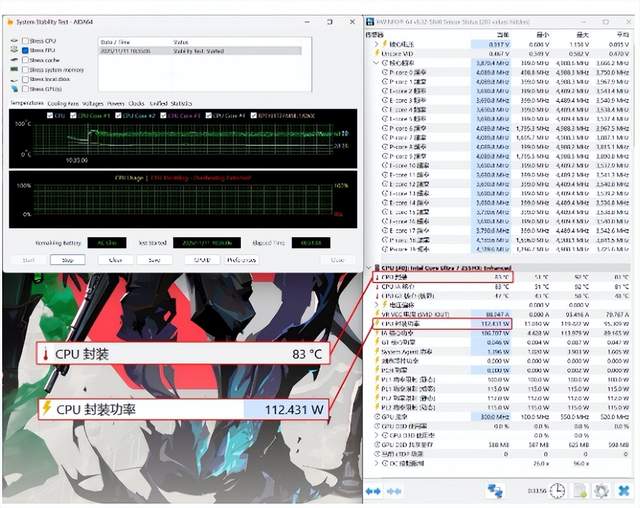This screenshot has width=640, height=508.
Task: Expand the voltage offset group row
Action: [376, 305]
